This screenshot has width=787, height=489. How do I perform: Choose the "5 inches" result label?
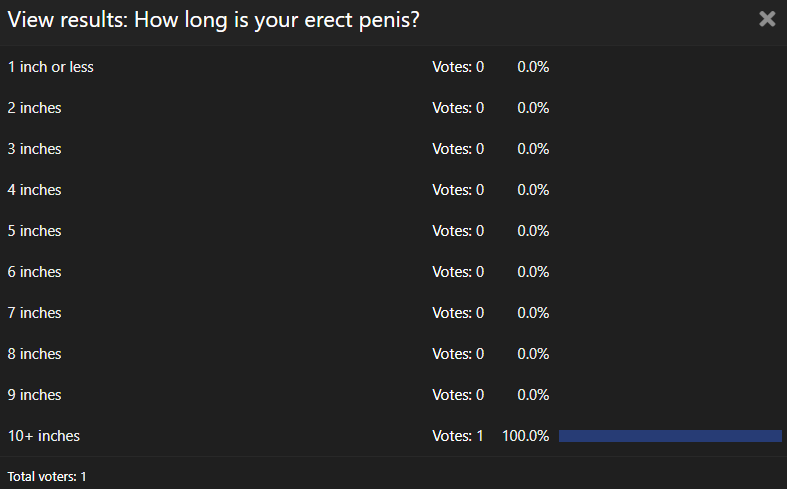(x=34, y=231)
